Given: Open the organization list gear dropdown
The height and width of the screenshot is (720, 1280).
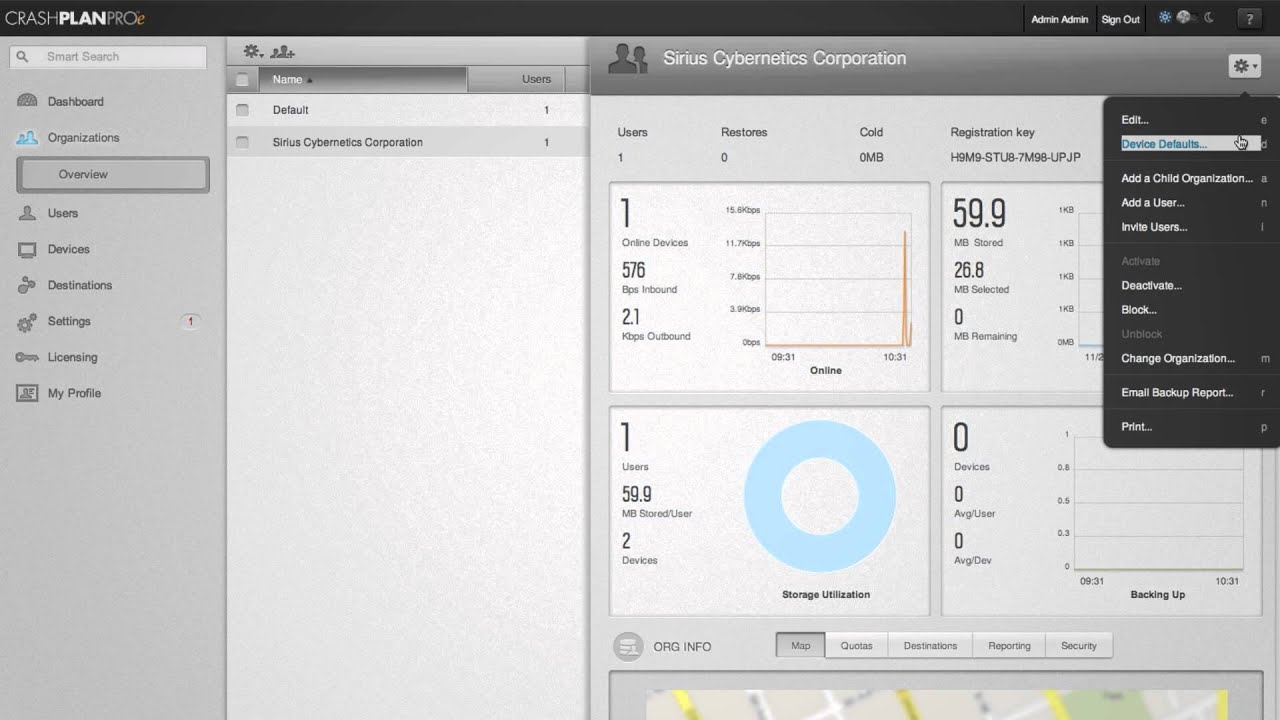Looking at the screenshot, I should pos(254,52).
